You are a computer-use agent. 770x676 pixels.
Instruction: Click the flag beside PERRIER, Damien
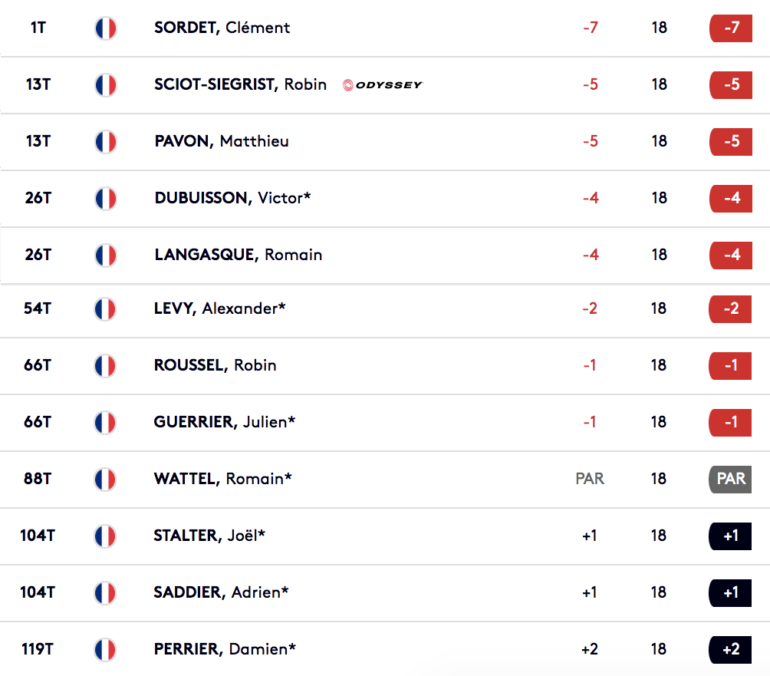click(105, 650)
